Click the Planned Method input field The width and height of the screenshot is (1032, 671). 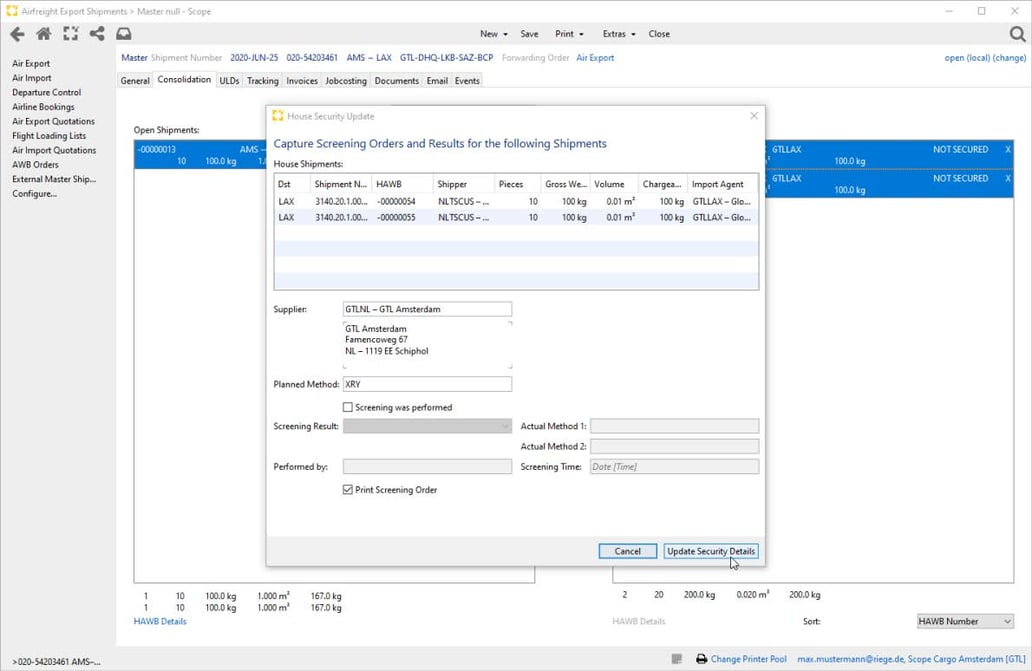pos(427,384)
